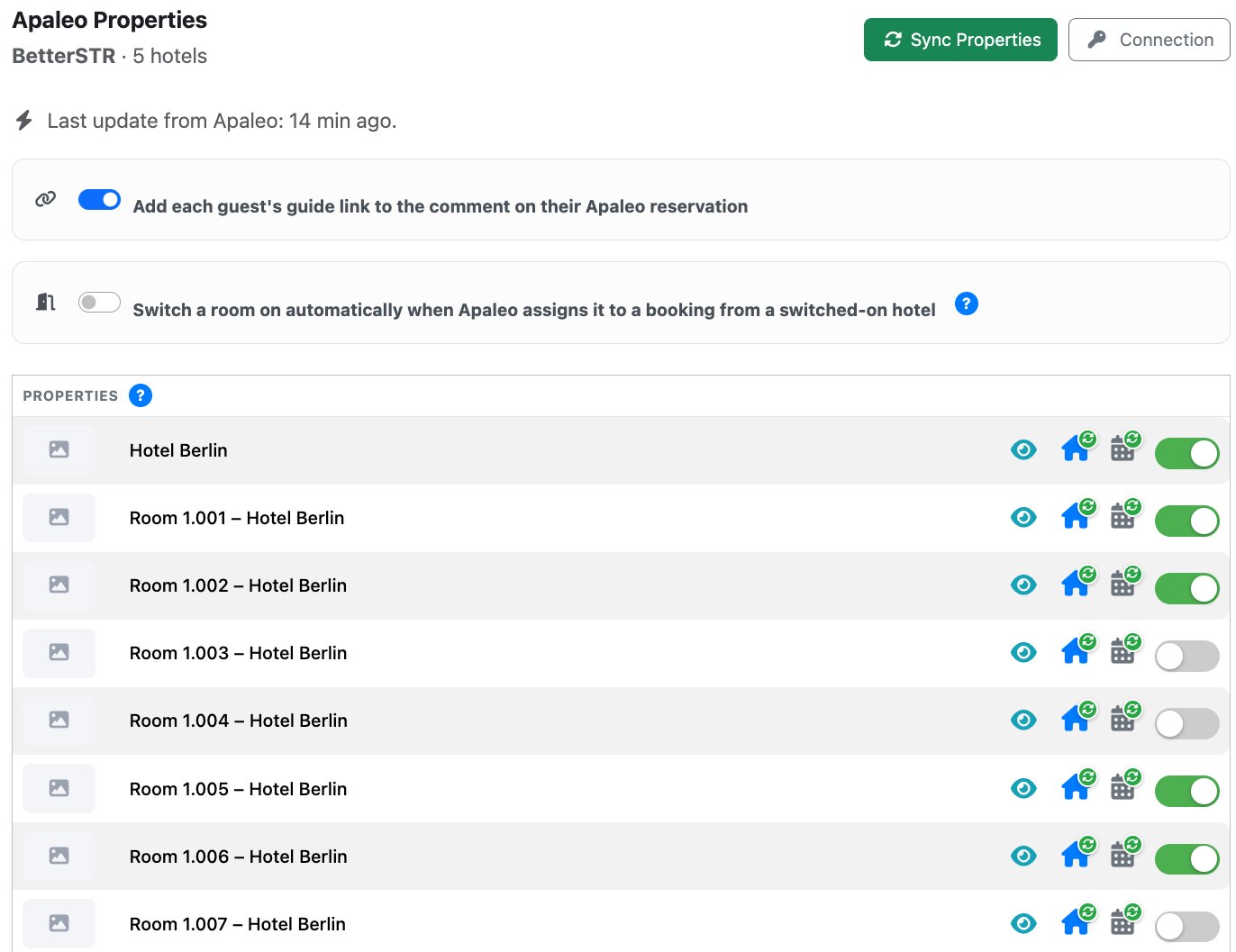This screenshot has height=952, width=1236.
Task: Preview Room 1.006 with eye icon
Action: pos(1023,856)
